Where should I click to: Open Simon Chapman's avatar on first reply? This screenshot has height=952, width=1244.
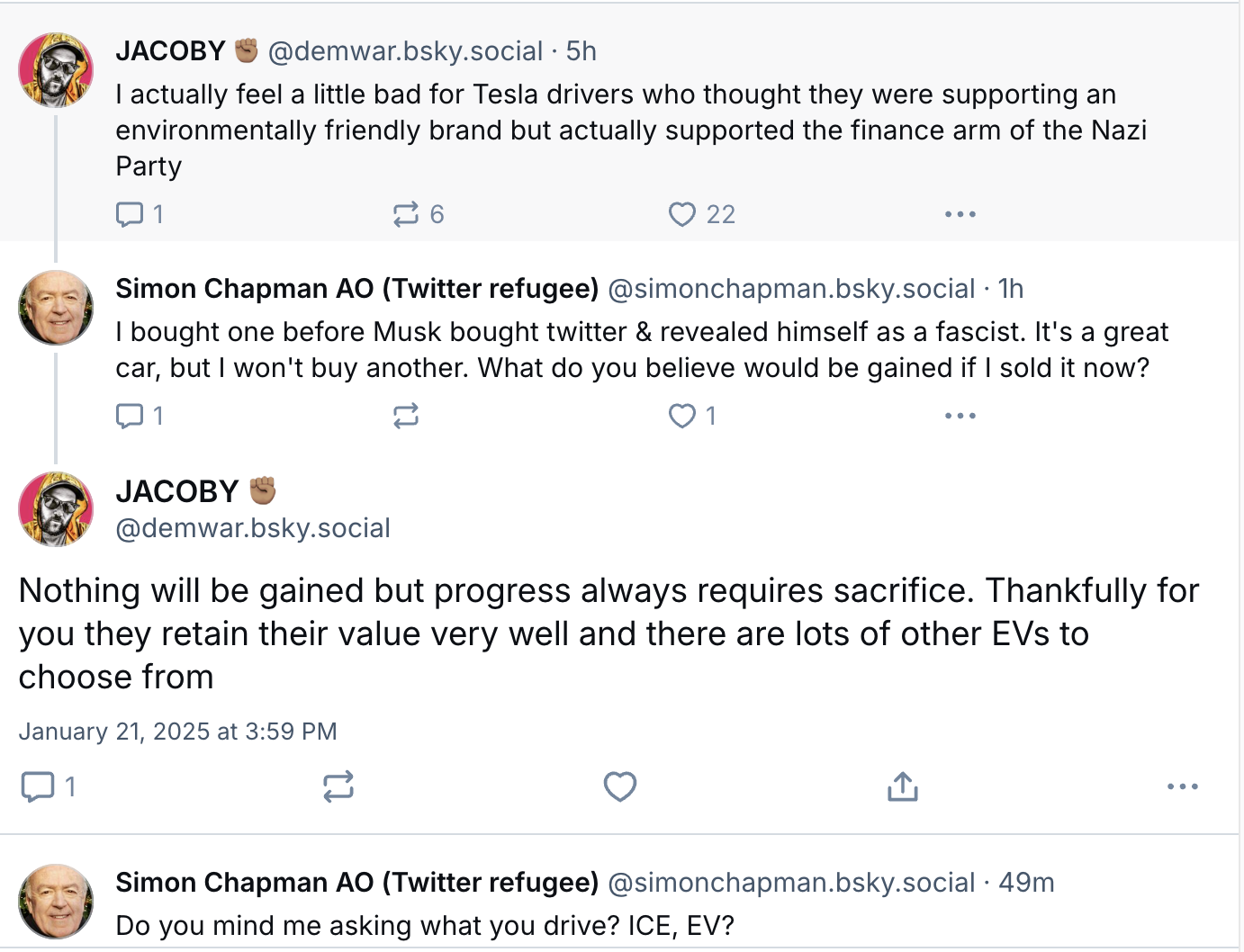coord(56,308)
